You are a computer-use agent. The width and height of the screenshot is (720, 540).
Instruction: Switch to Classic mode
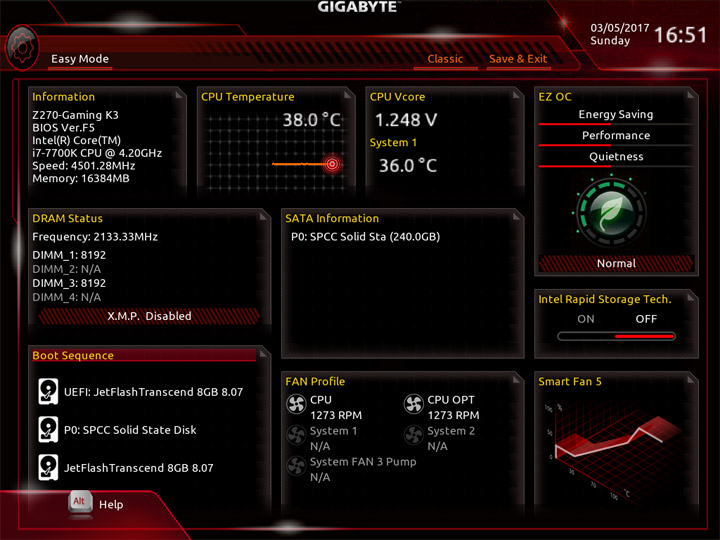tap(445, 59)
